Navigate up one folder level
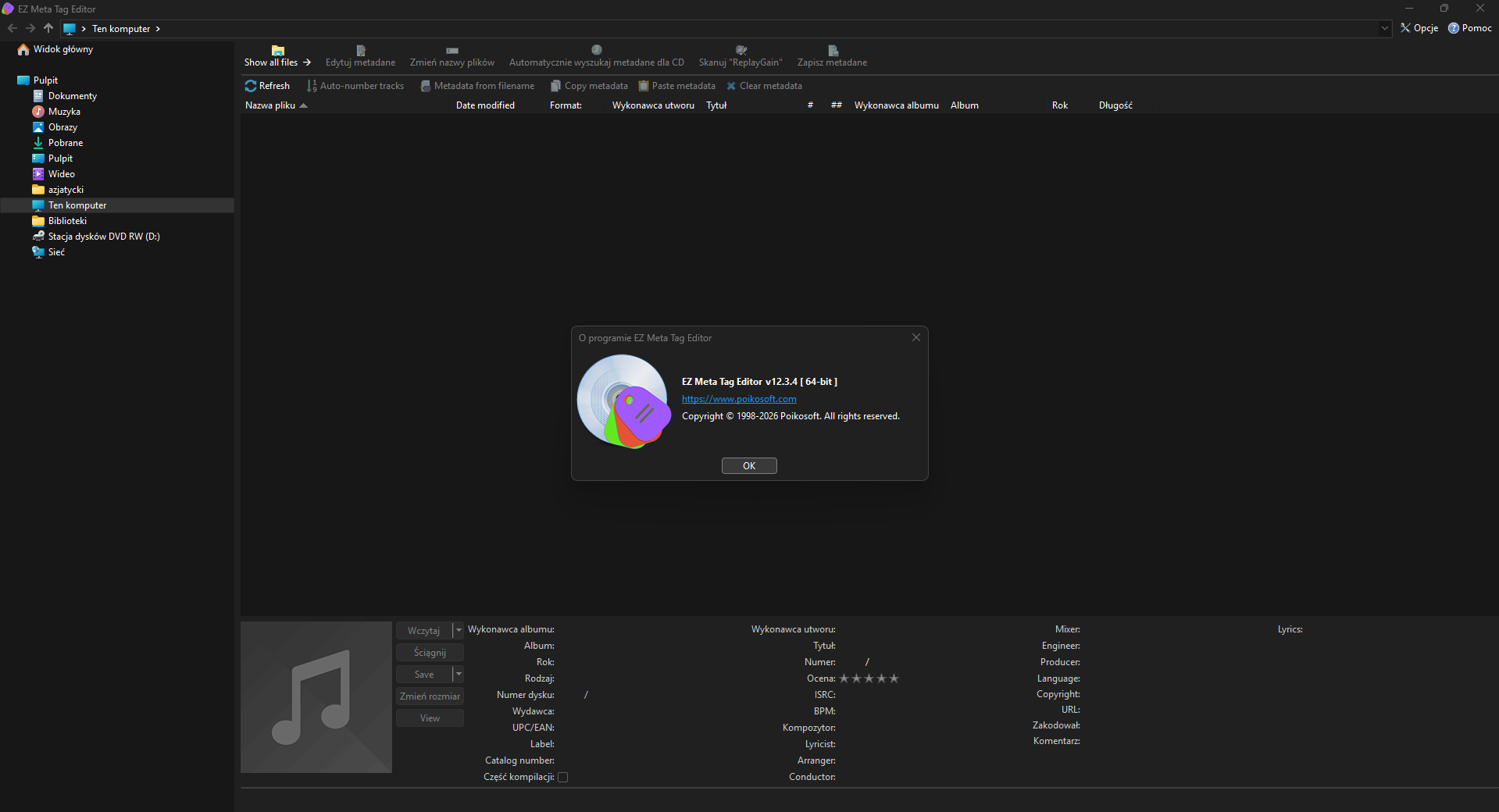This screenshot has width=1499, height=812. tap(48, 28)
